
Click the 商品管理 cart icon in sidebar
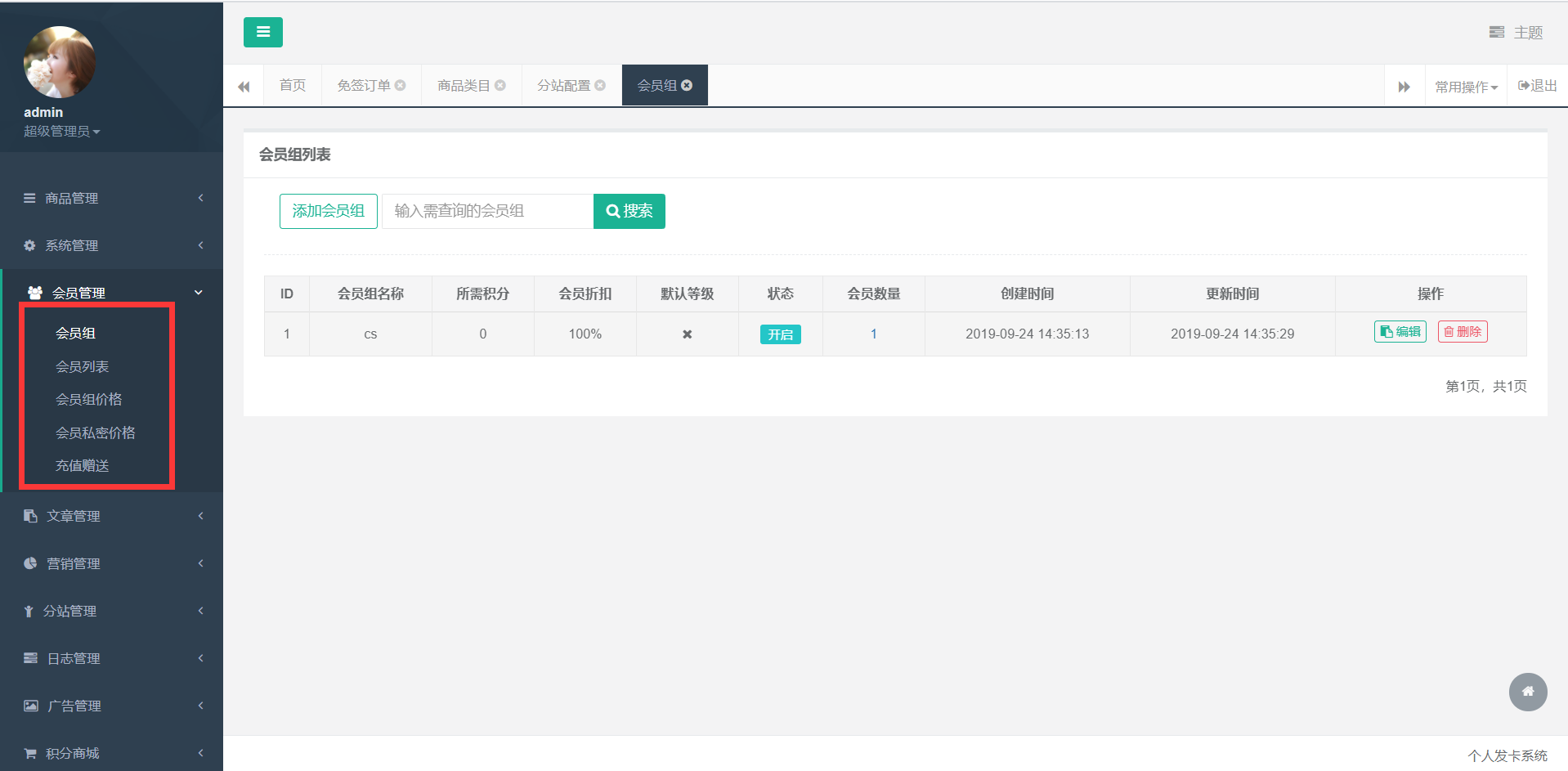pyautogui.click(x=29, y=197)
